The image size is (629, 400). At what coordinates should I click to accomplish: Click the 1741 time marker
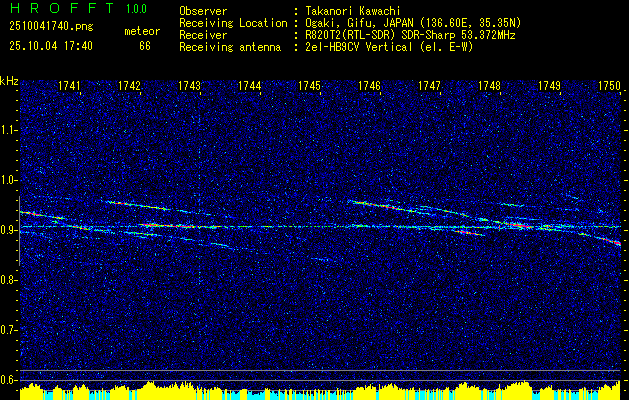(x=69, y=85)
